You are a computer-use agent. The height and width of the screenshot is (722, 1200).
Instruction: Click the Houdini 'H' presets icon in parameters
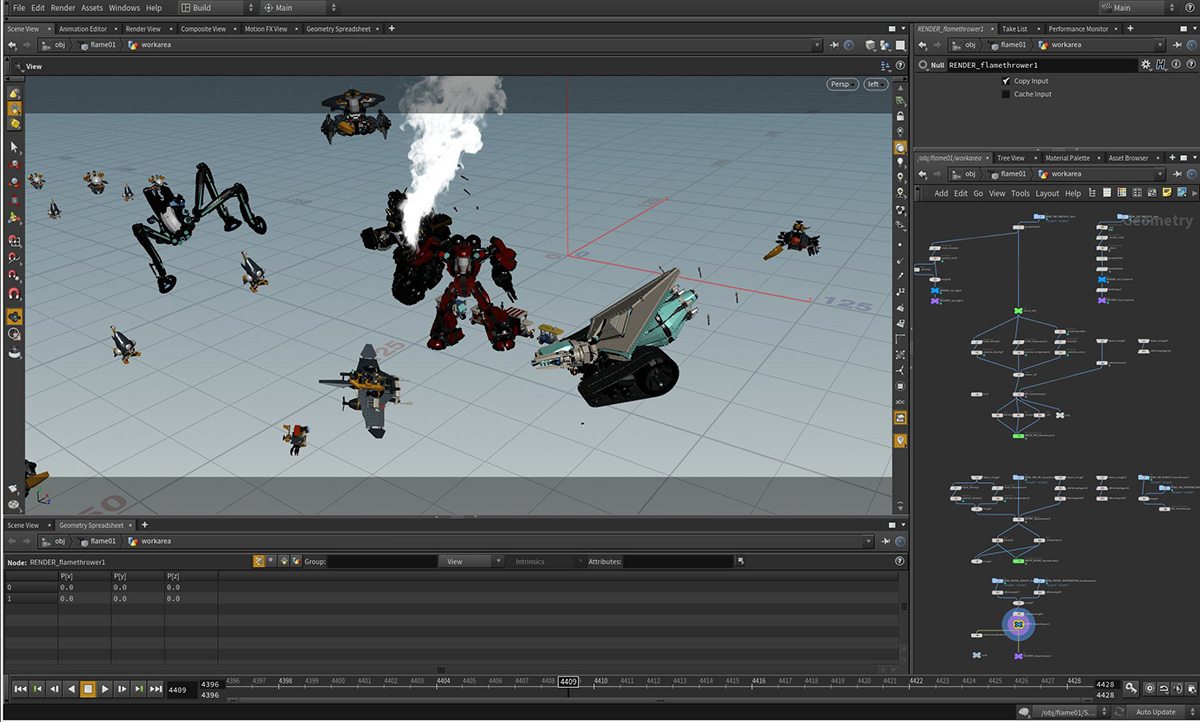point(1162,65)
